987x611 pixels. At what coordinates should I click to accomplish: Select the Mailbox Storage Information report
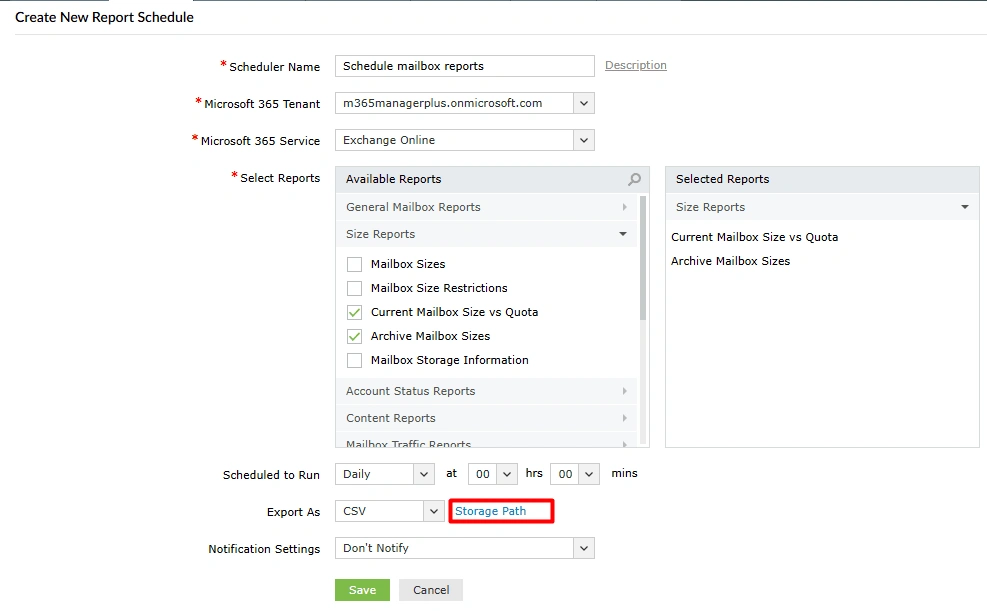pos(354,360)
